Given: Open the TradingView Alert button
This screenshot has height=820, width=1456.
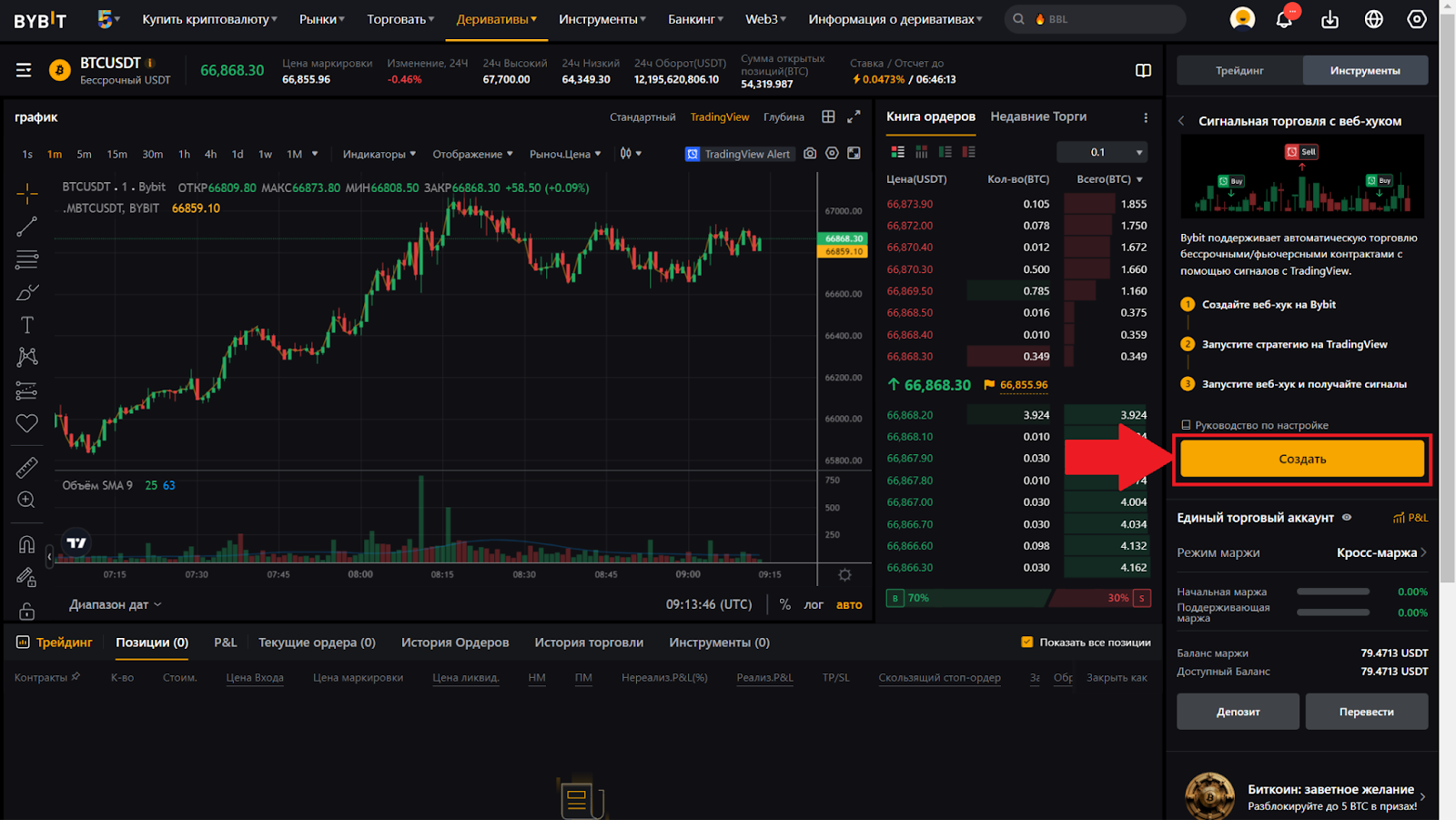Looking at the screenshot, I should coord(738,154).
